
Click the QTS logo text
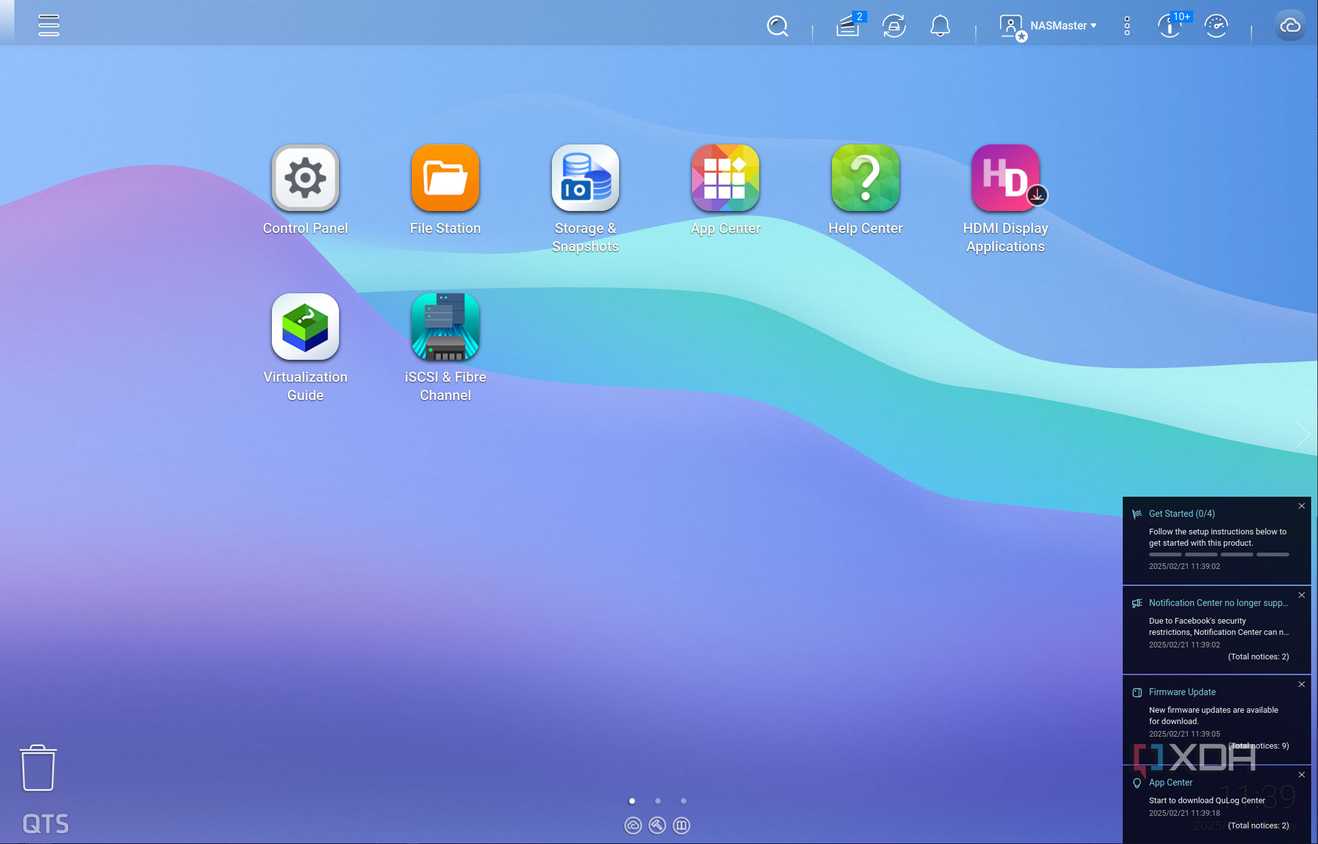pyautogui.click(x=46, y=824)
